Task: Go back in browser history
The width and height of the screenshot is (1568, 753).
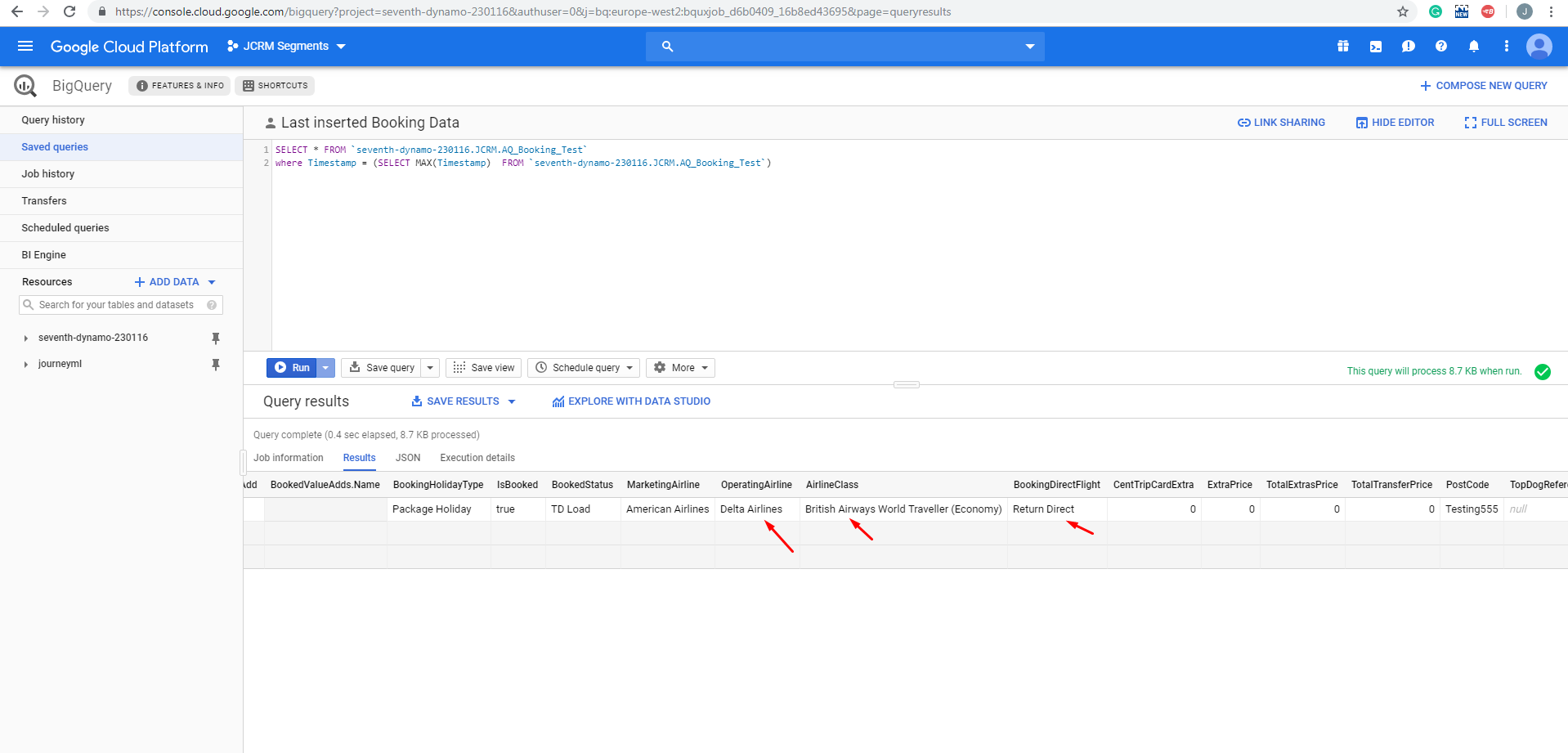Action: (17, 11)
